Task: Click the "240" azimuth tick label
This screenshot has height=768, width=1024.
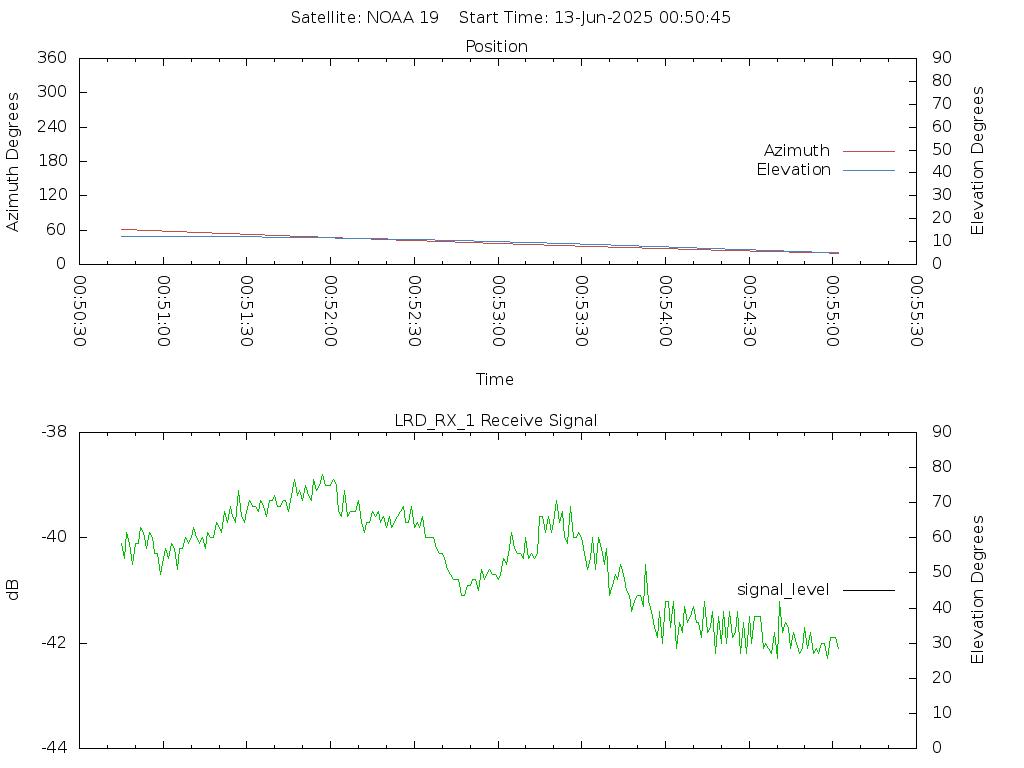Action: pos(52,126)
